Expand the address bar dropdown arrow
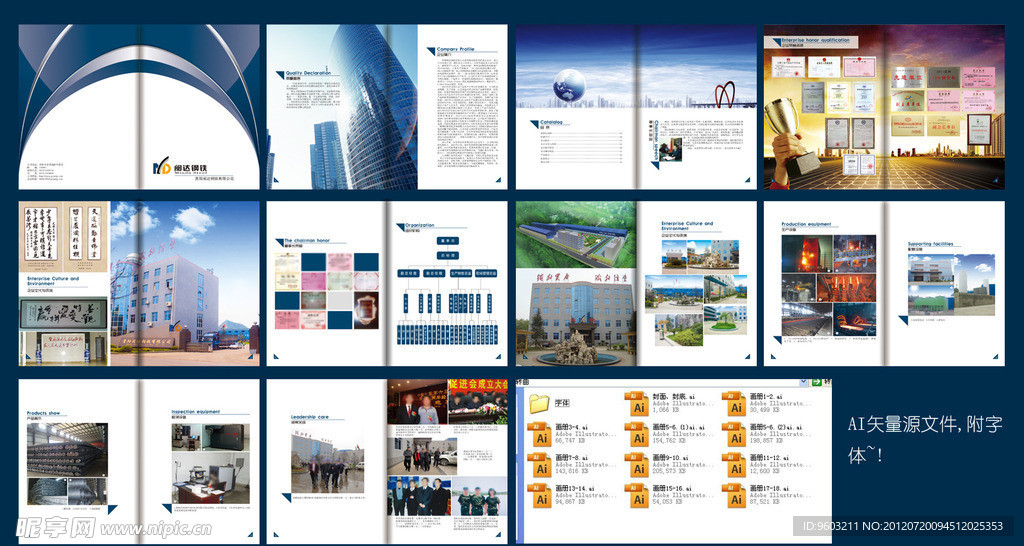The image size is (1024, 546). [803, 383]
